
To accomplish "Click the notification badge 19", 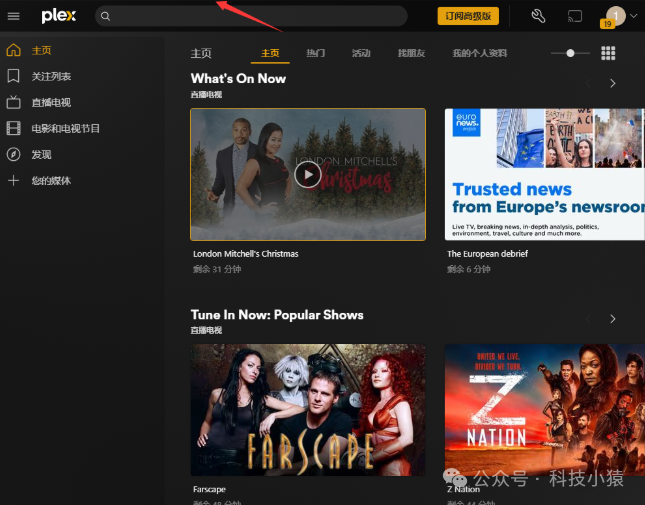I will (x=607, y=24).
